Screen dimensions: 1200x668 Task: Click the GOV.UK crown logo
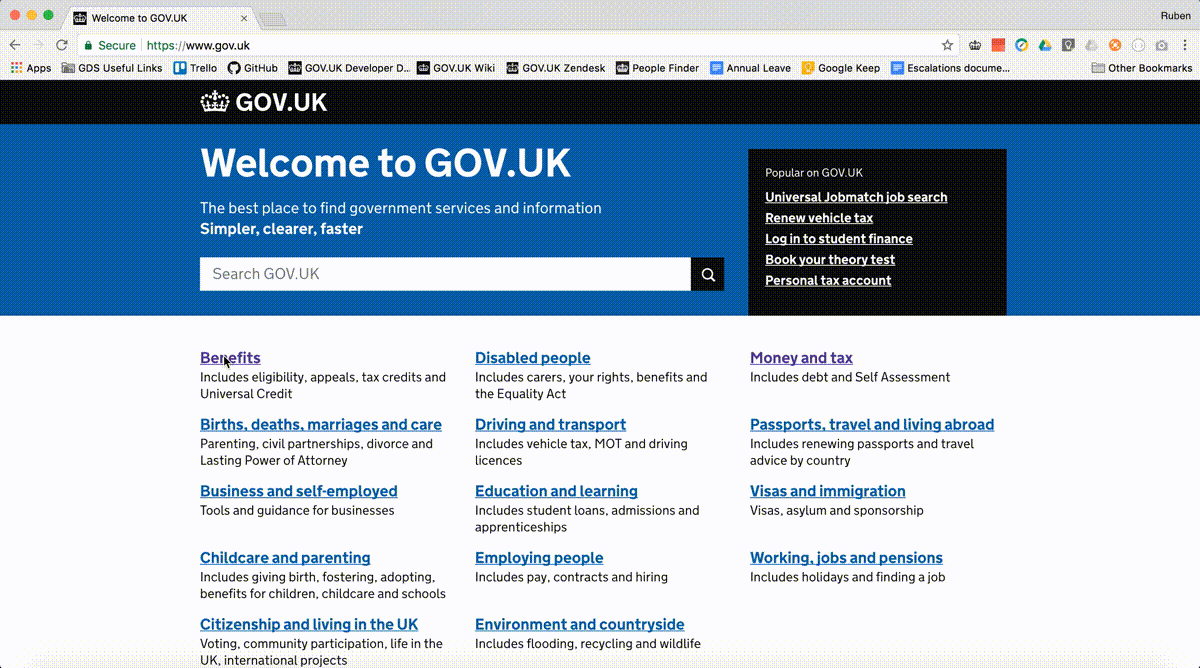(x=264, y=102)
